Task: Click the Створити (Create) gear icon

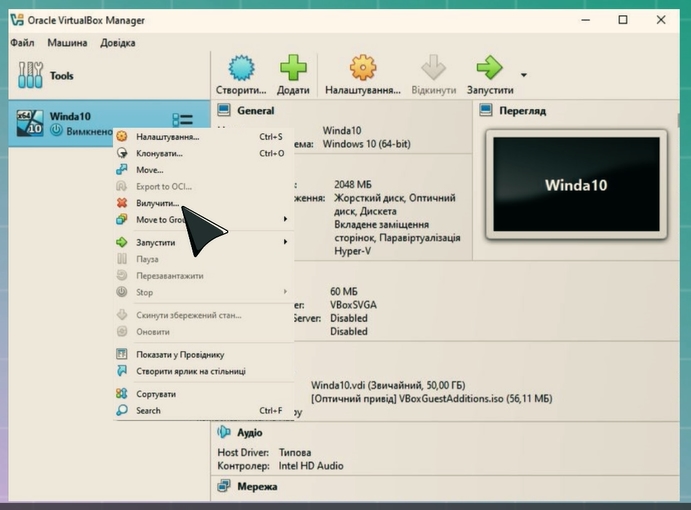Action: pyautogui.click(x=241, y=67)
